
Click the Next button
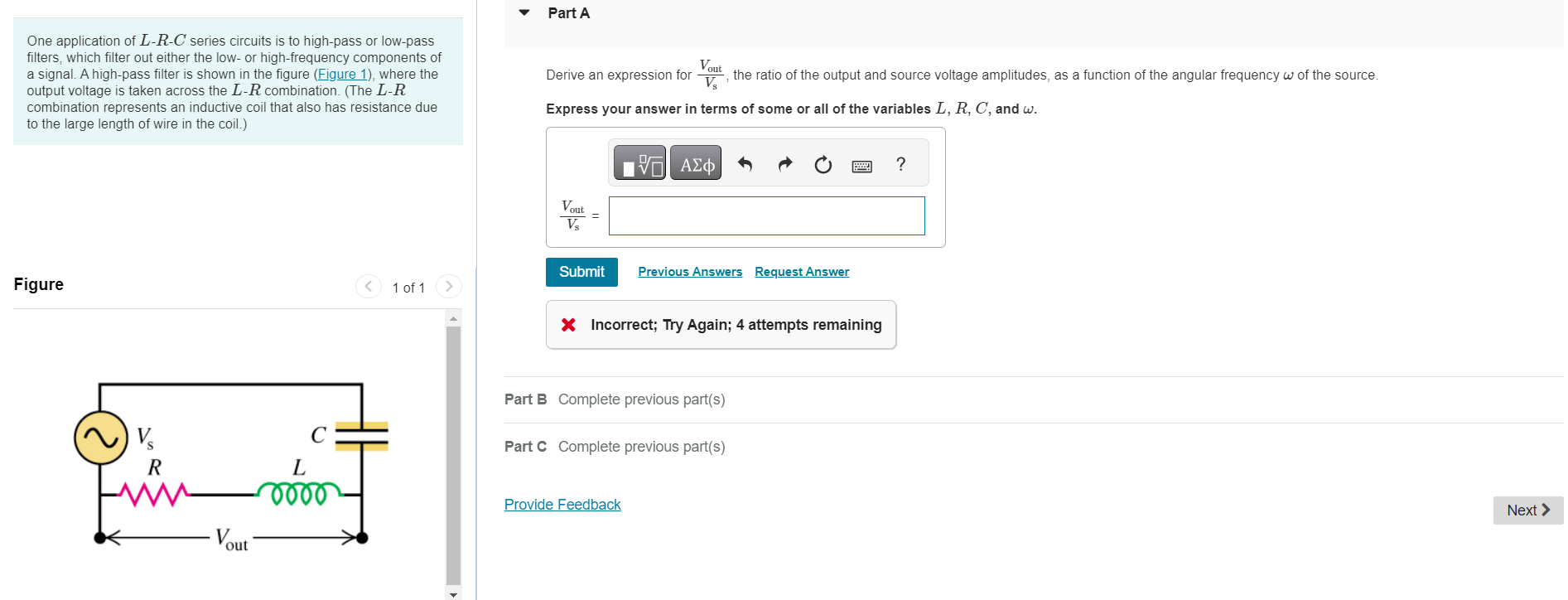1527,510
